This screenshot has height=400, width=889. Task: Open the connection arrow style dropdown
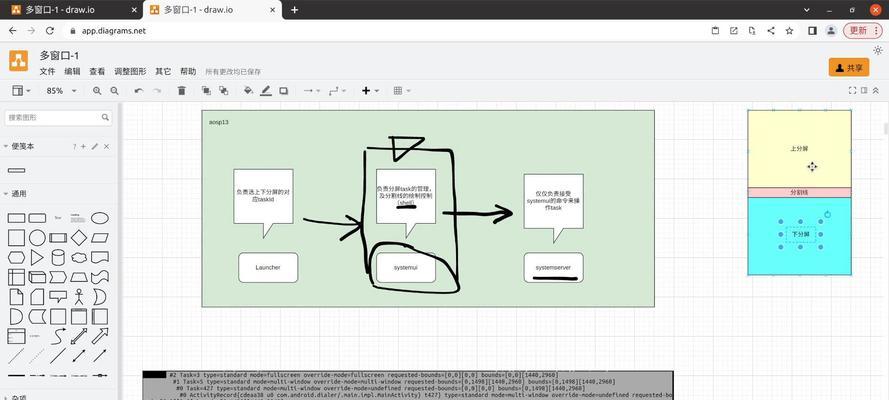(x=312, y=91)
